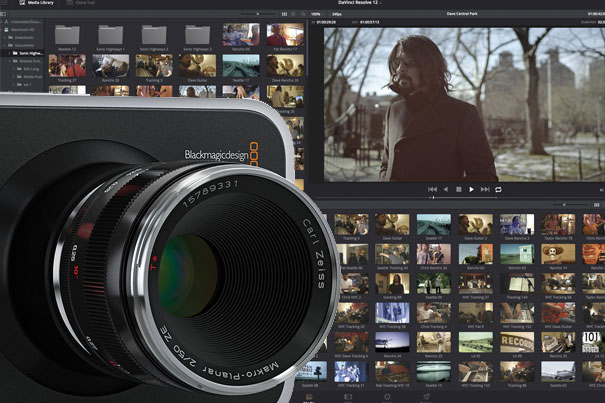Viewport: 605px width, 403px height.
Task: Select Seattle 17 clip in library
Action: coord(241,66)
